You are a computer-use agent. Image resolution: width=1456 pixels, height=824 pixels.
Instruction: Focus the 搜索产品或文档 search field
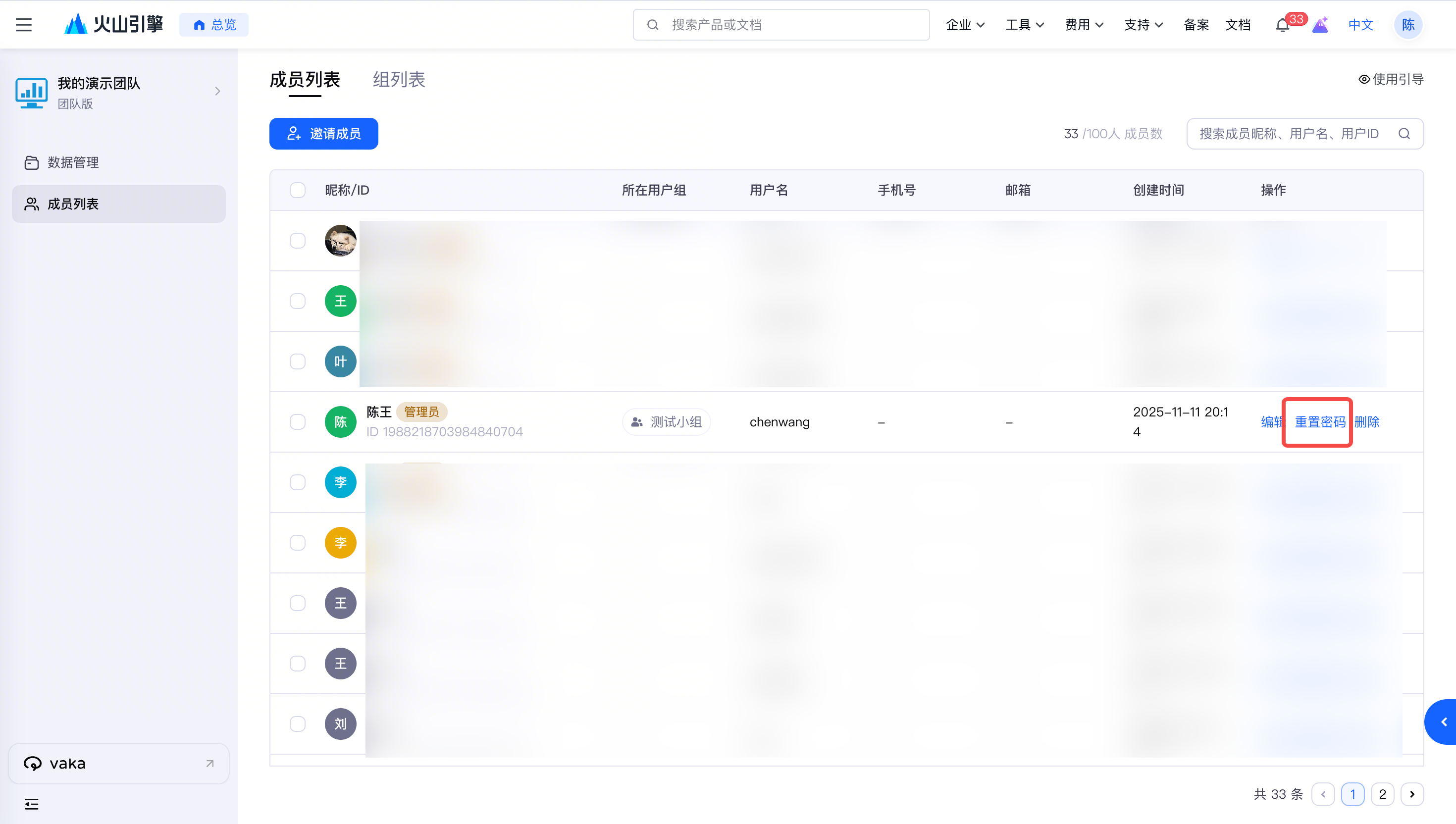(781, 25)
